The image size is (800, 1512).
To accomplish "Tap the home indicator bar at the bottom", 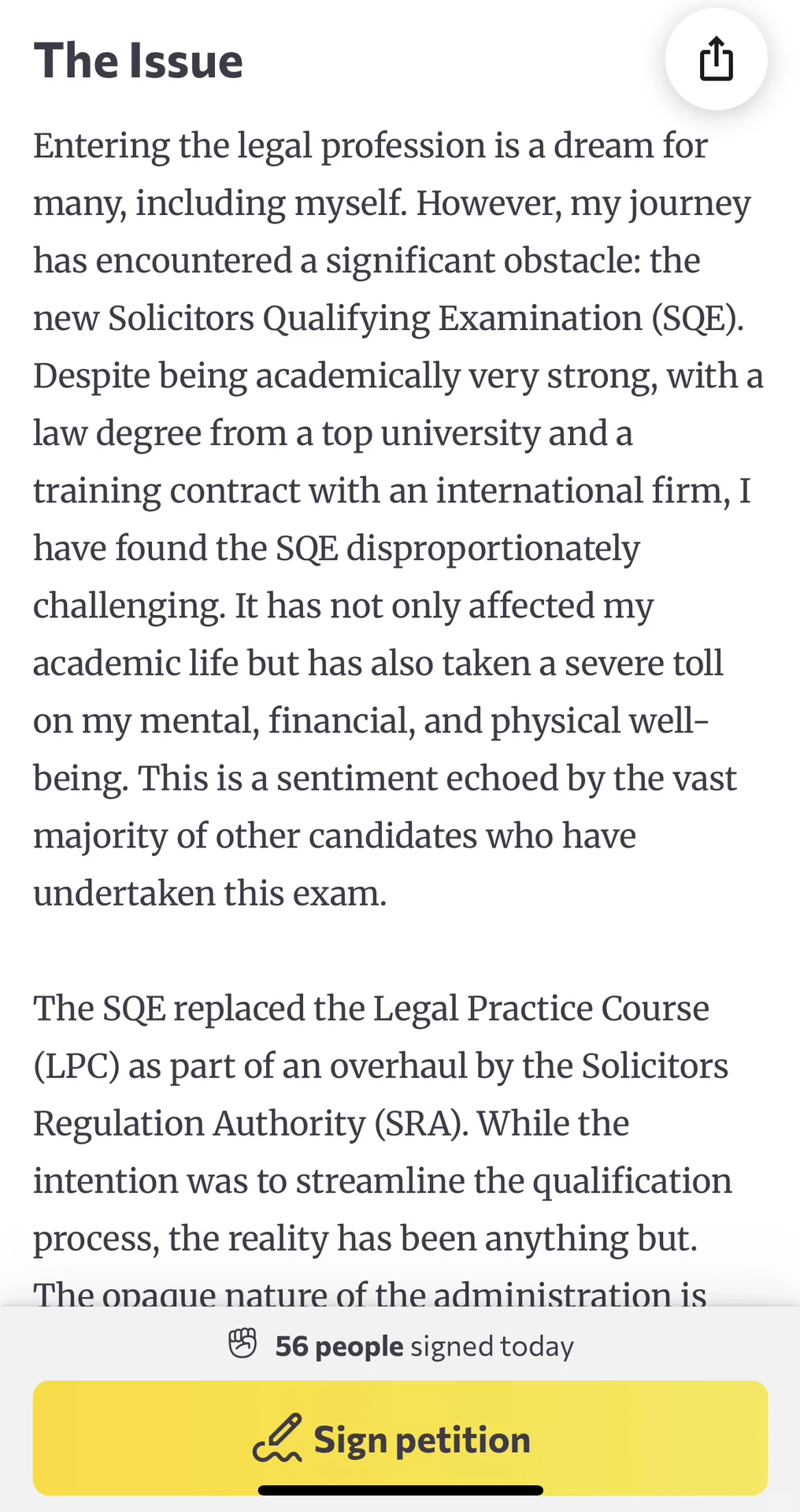I will click(x=401, y=1490).
